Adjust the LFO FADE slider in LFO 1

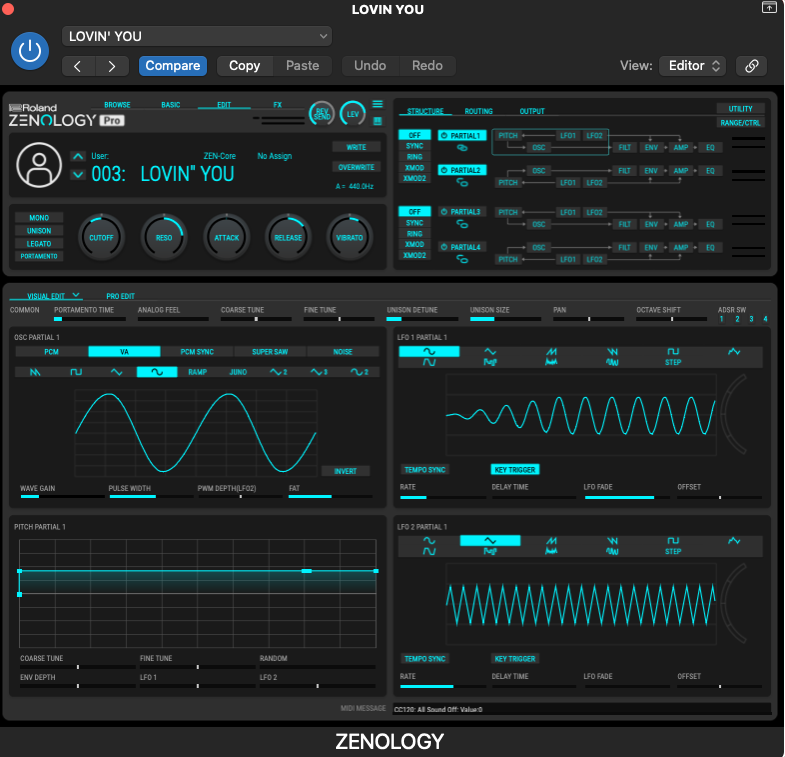pos(627,497)
